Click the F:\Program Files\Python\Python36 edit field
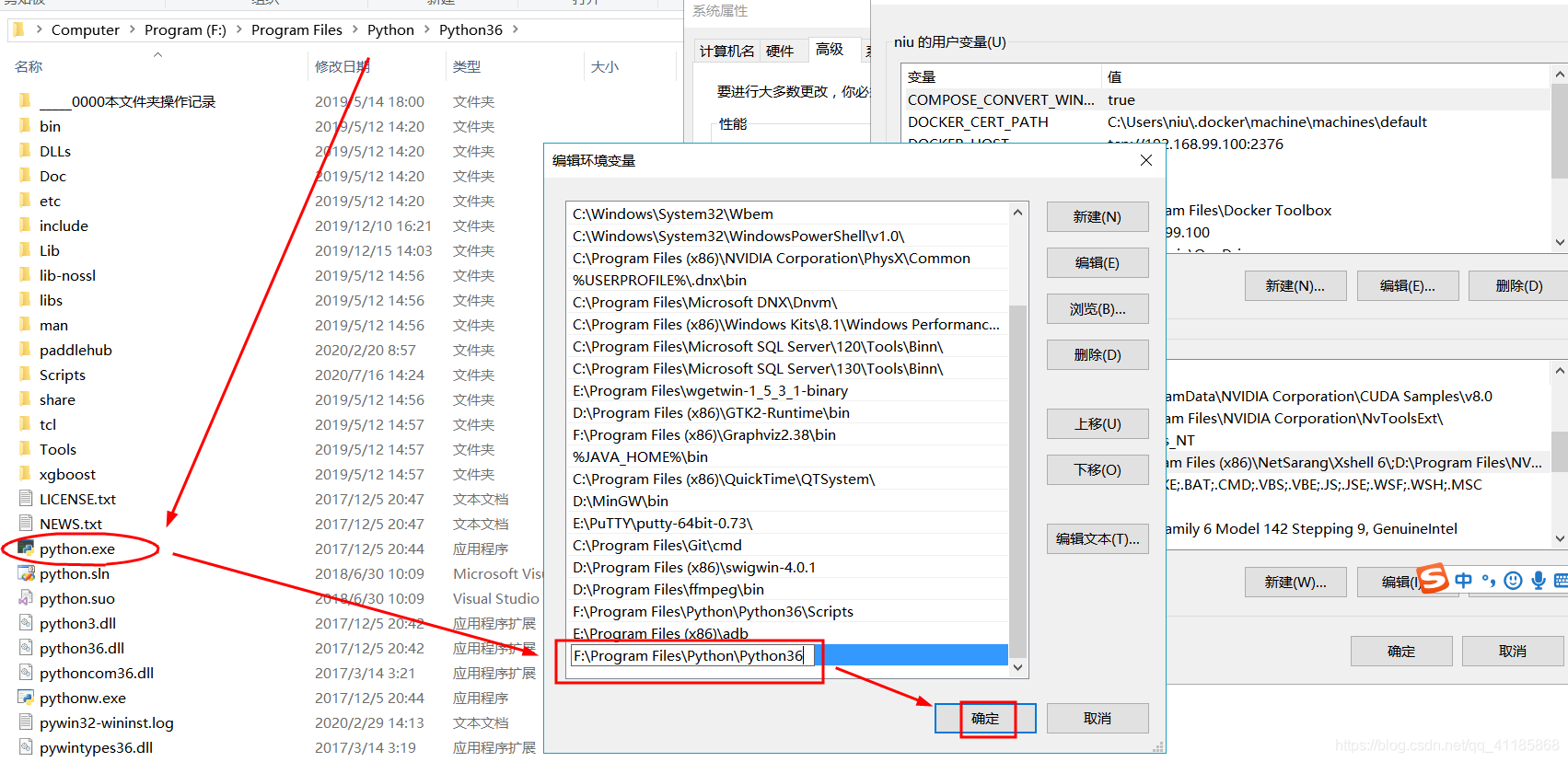Viewport: 1568px width, 762px height. 691,655
